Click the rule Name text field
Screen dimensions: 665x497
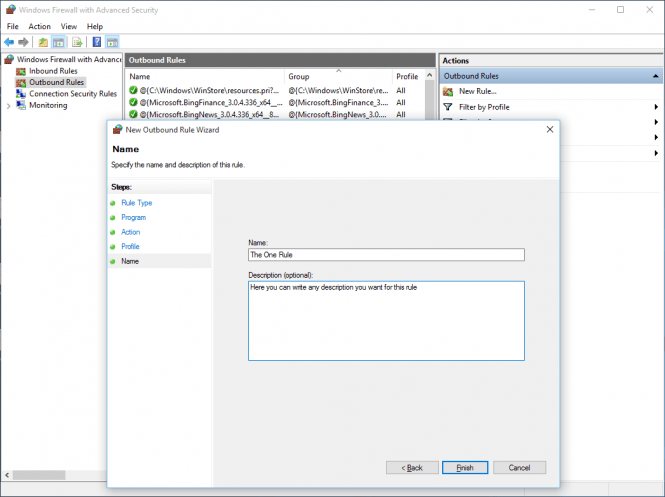(x=386, y=255)
